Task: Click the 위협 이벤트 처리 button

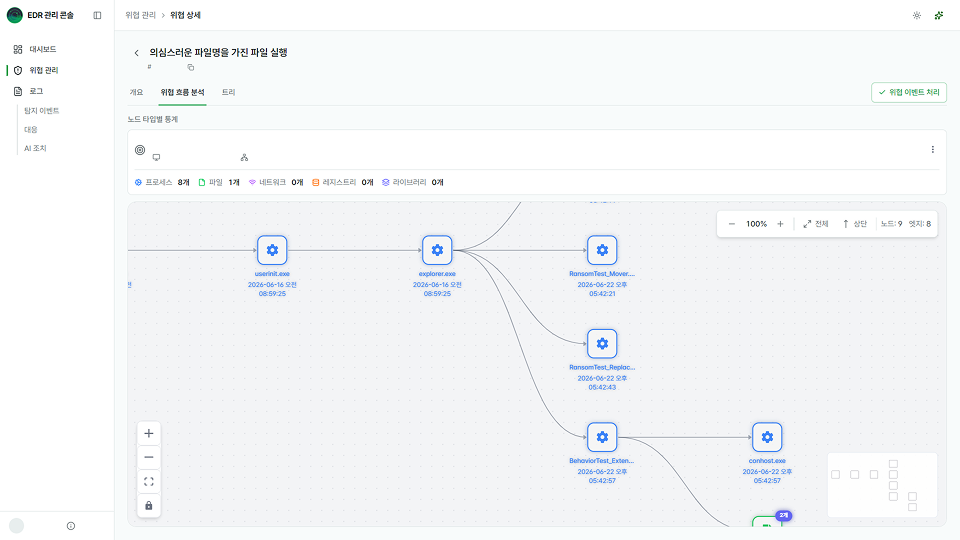Action: point(909,92)
